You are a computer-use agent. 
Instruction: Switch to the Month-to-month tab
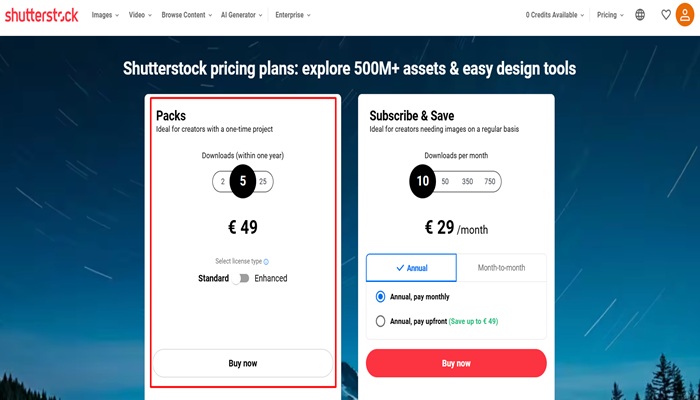[501, 268]
